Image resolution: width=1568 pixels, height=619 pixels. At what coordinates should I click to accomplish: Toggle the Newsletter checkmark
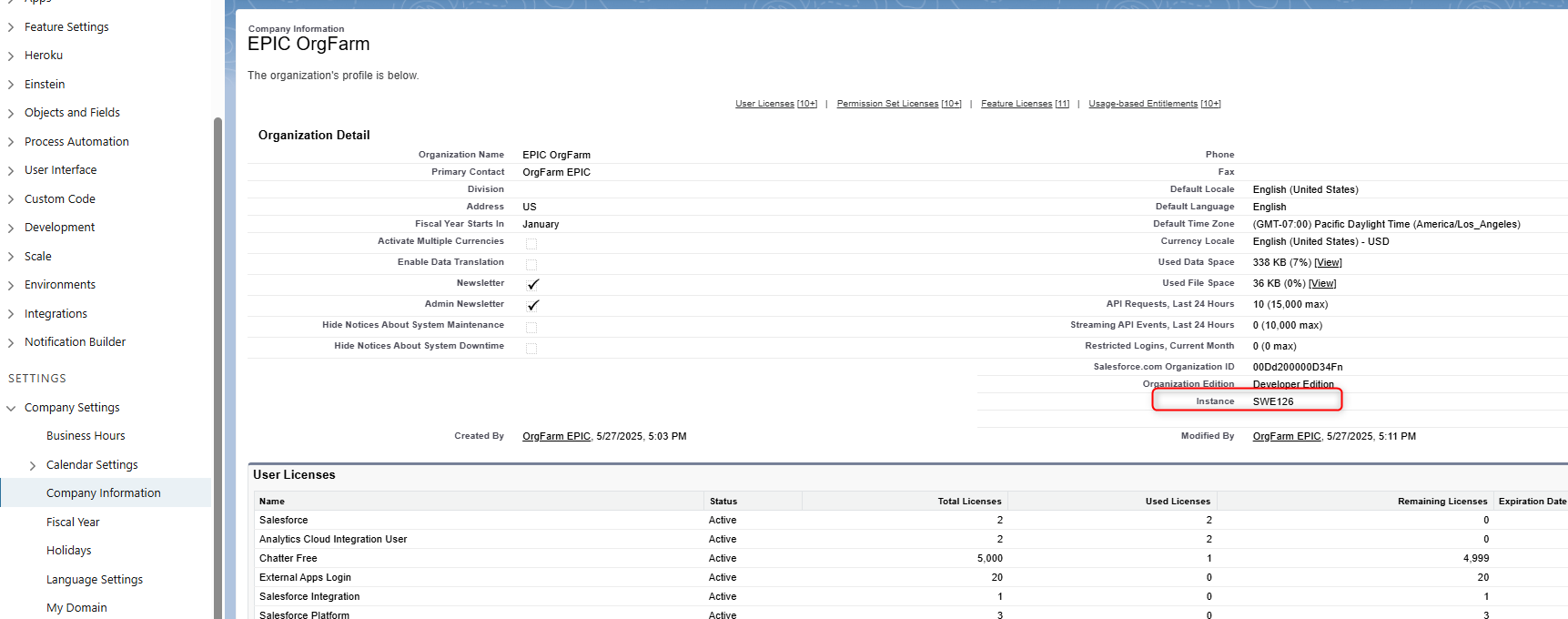[533, 284]
